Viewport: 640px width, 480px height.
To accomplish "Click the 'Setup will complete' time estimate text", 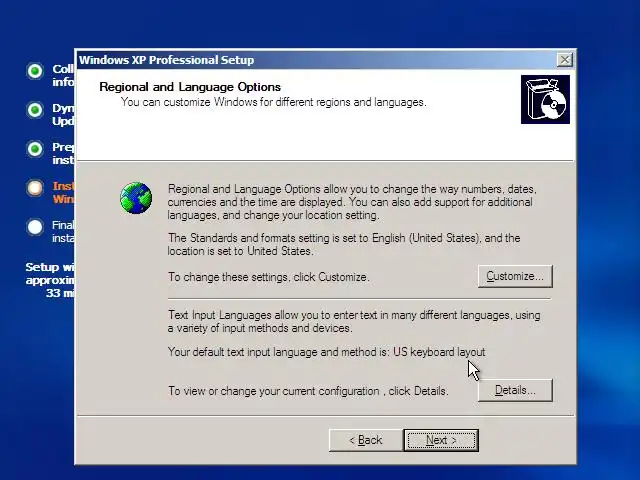I will pos(50,280).
